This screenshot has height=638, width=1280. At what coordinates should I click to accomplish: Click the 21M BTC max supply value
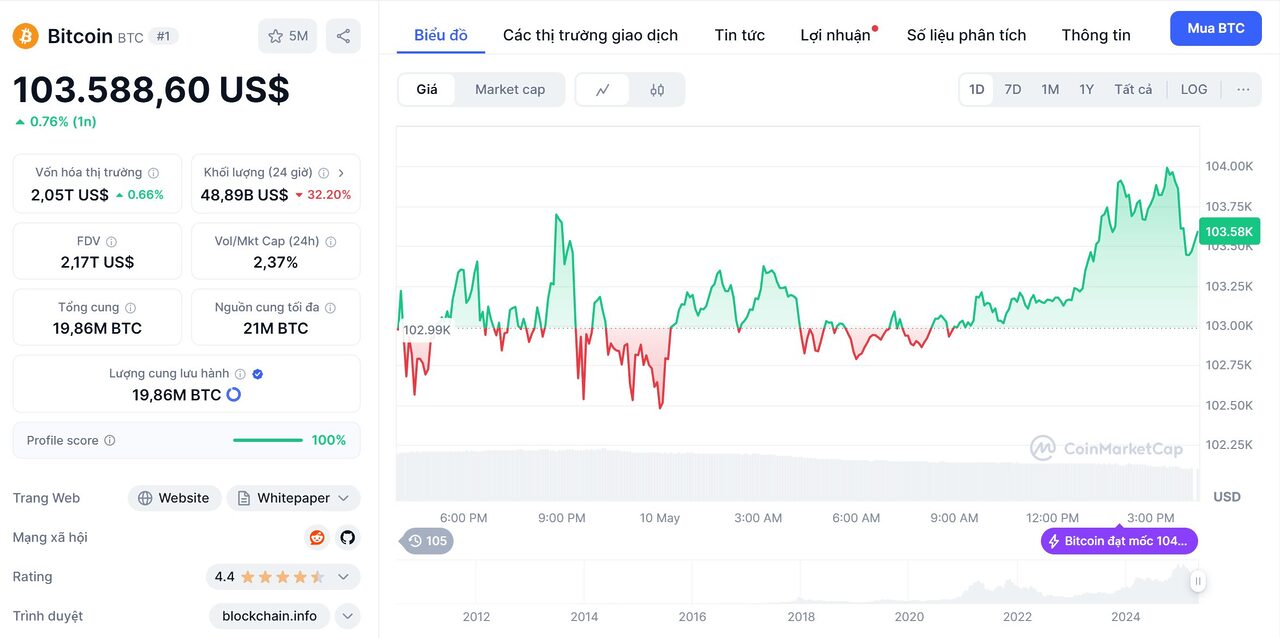(276, 328)
